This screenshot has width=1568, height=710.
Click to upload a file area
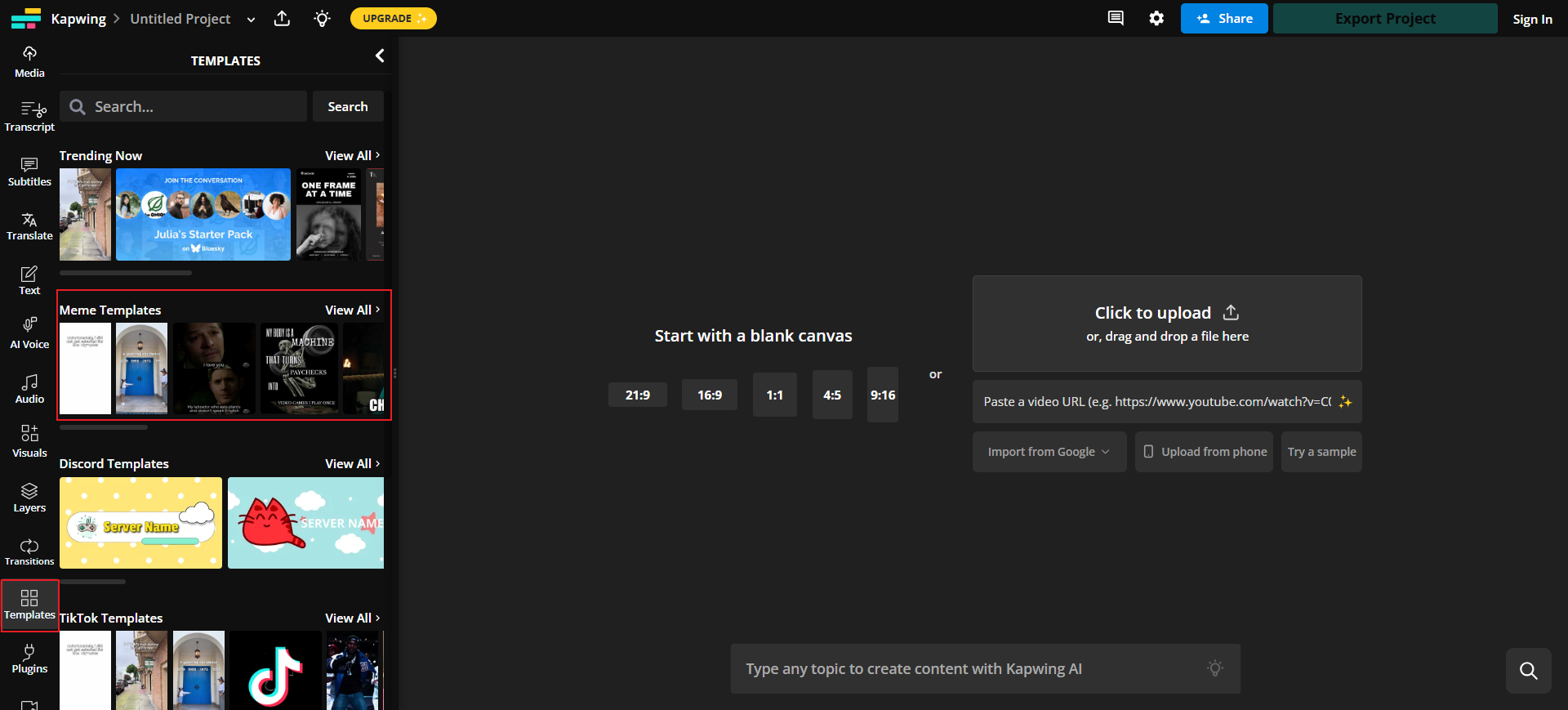[x=1167, y=324]
